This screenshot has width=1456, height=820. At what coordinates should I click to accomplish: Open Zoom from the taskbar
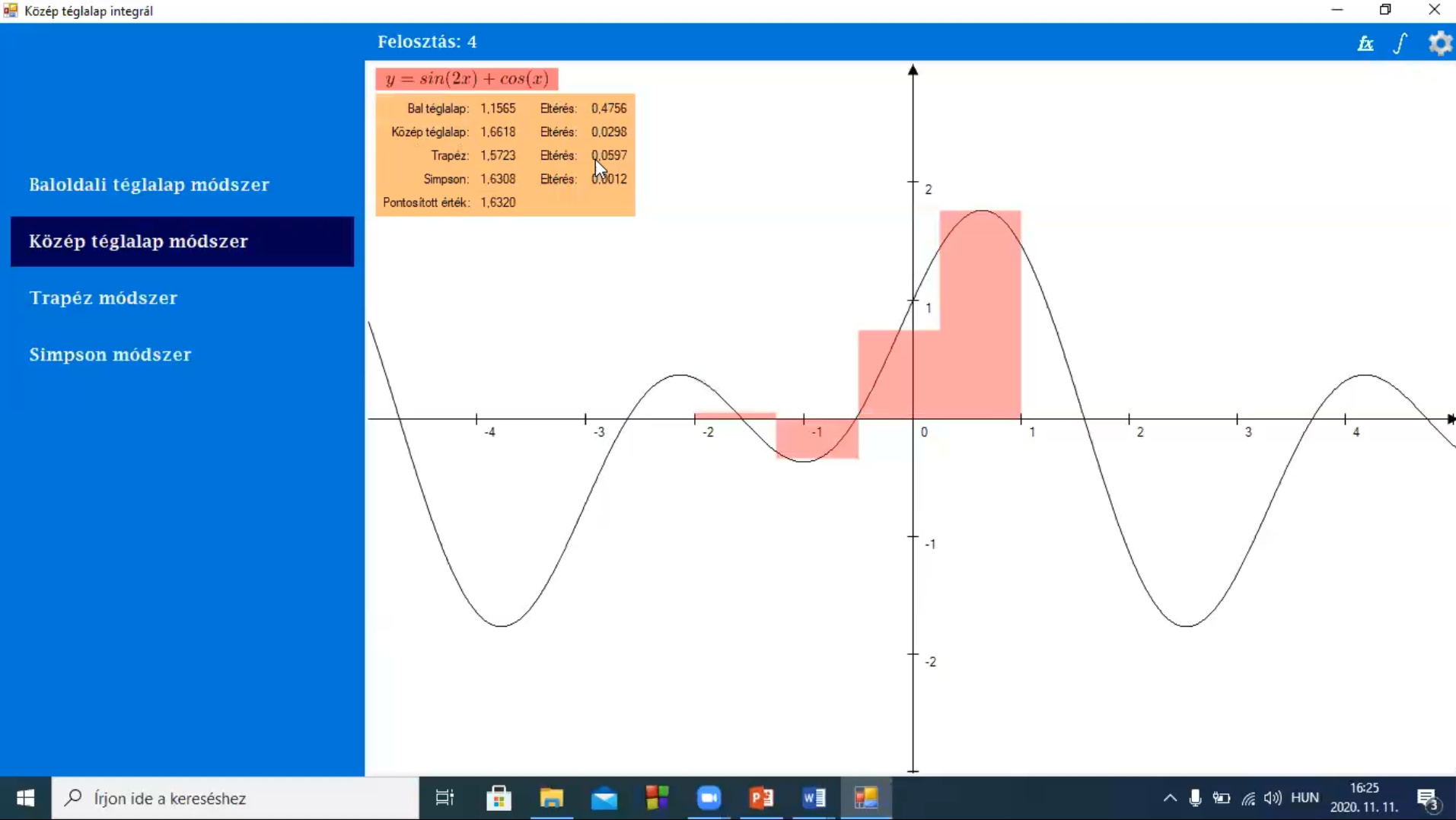tap(709, 798)
